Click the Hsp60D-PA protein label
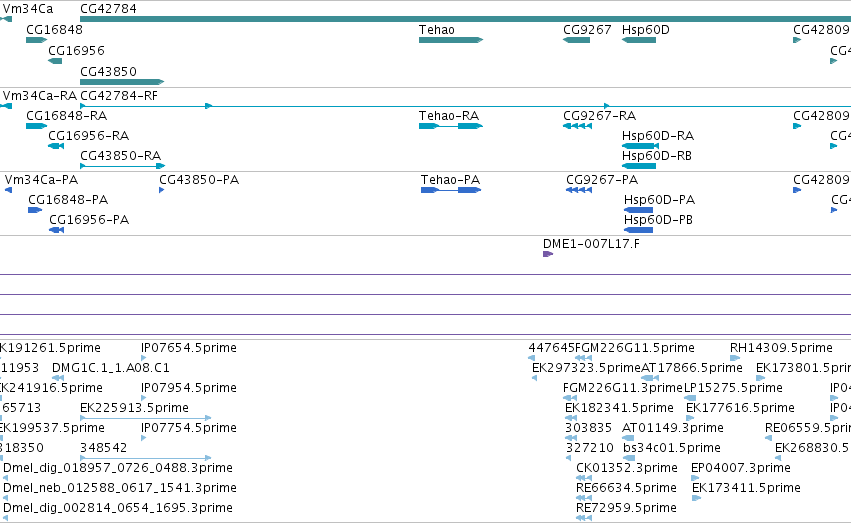This screenshot has height=523, width=851. (659, 200)
